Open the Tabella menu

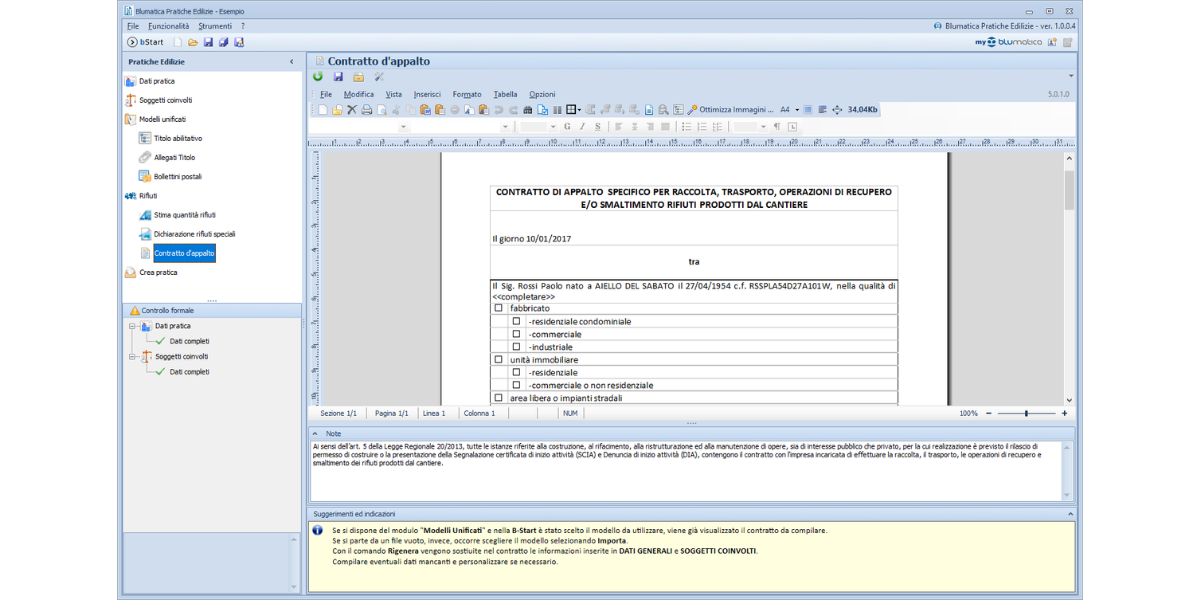[505, 94]
